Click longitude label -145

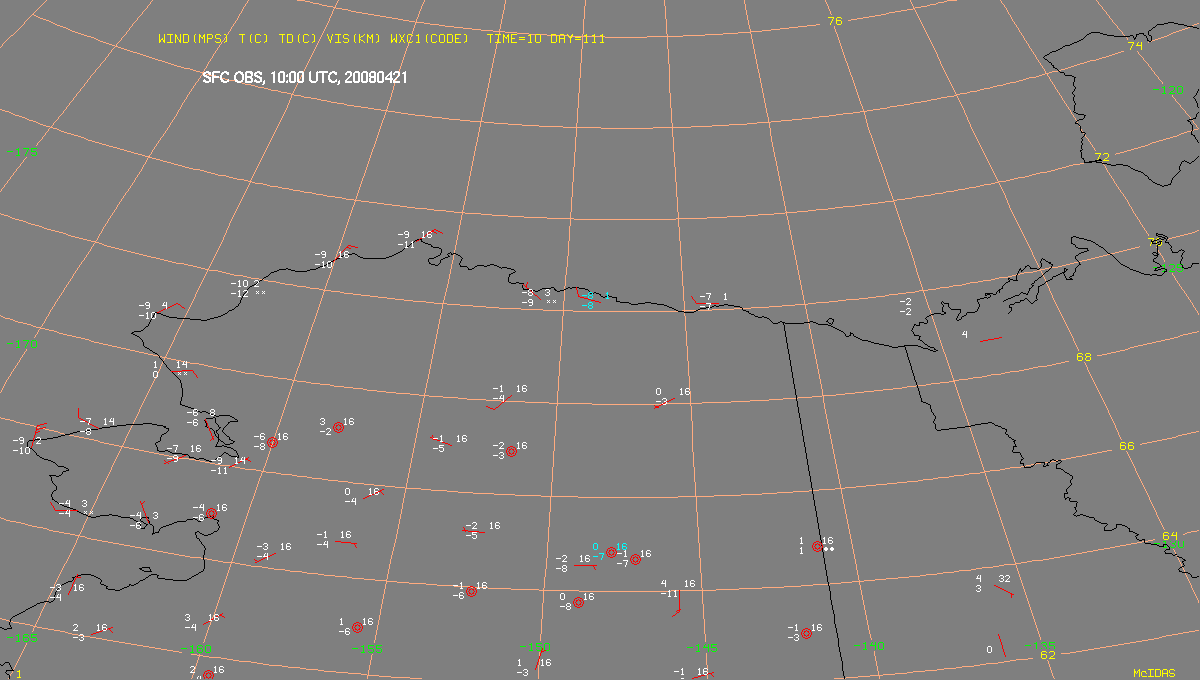703,648
